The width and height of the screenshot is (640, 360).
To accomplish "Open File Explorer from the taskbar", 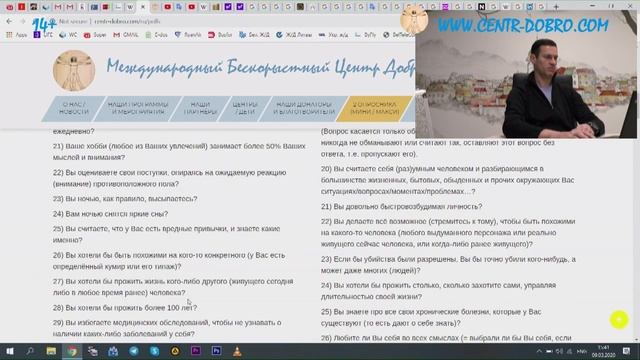I will [51, 351].
